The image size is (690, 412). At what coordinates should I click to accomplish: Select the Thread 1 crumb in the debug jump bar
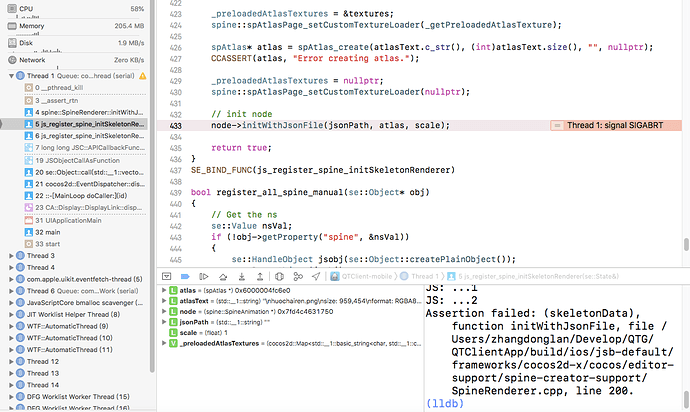[425, 276]
